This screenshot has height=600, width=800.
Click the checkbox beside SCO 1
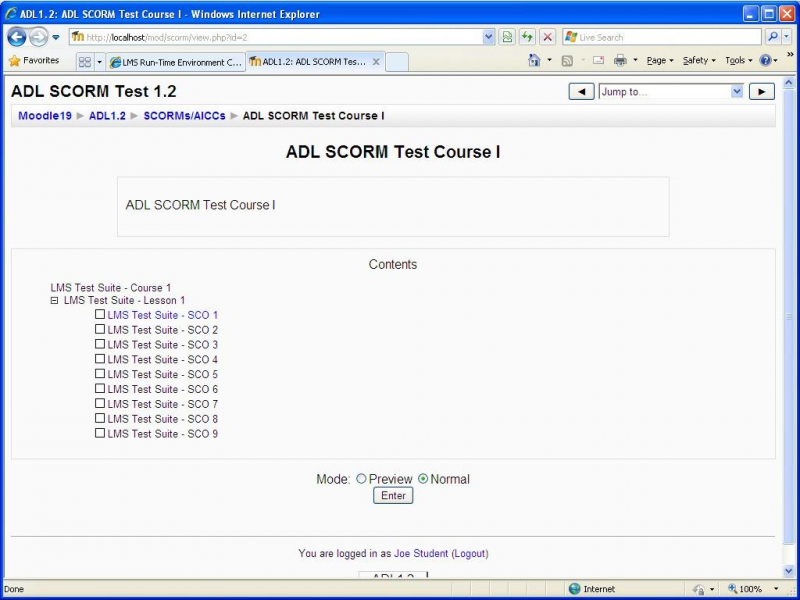[100, 314]
